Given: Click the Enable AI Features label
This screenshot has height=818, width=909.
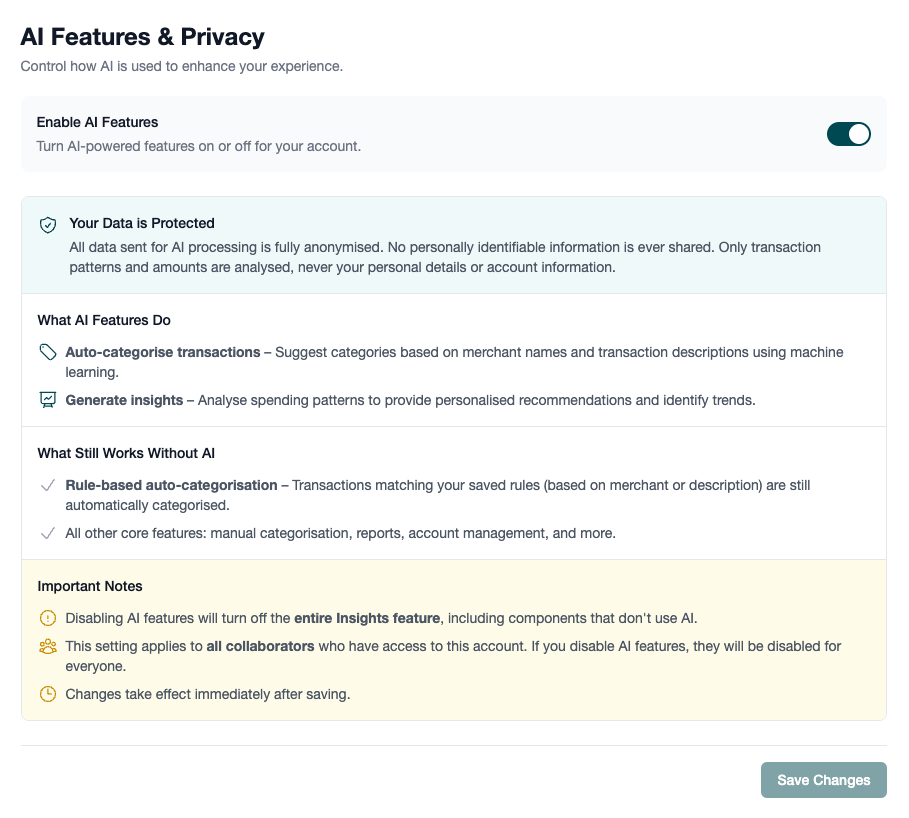Looking at the screenshot, I should [x=97, y=122].
